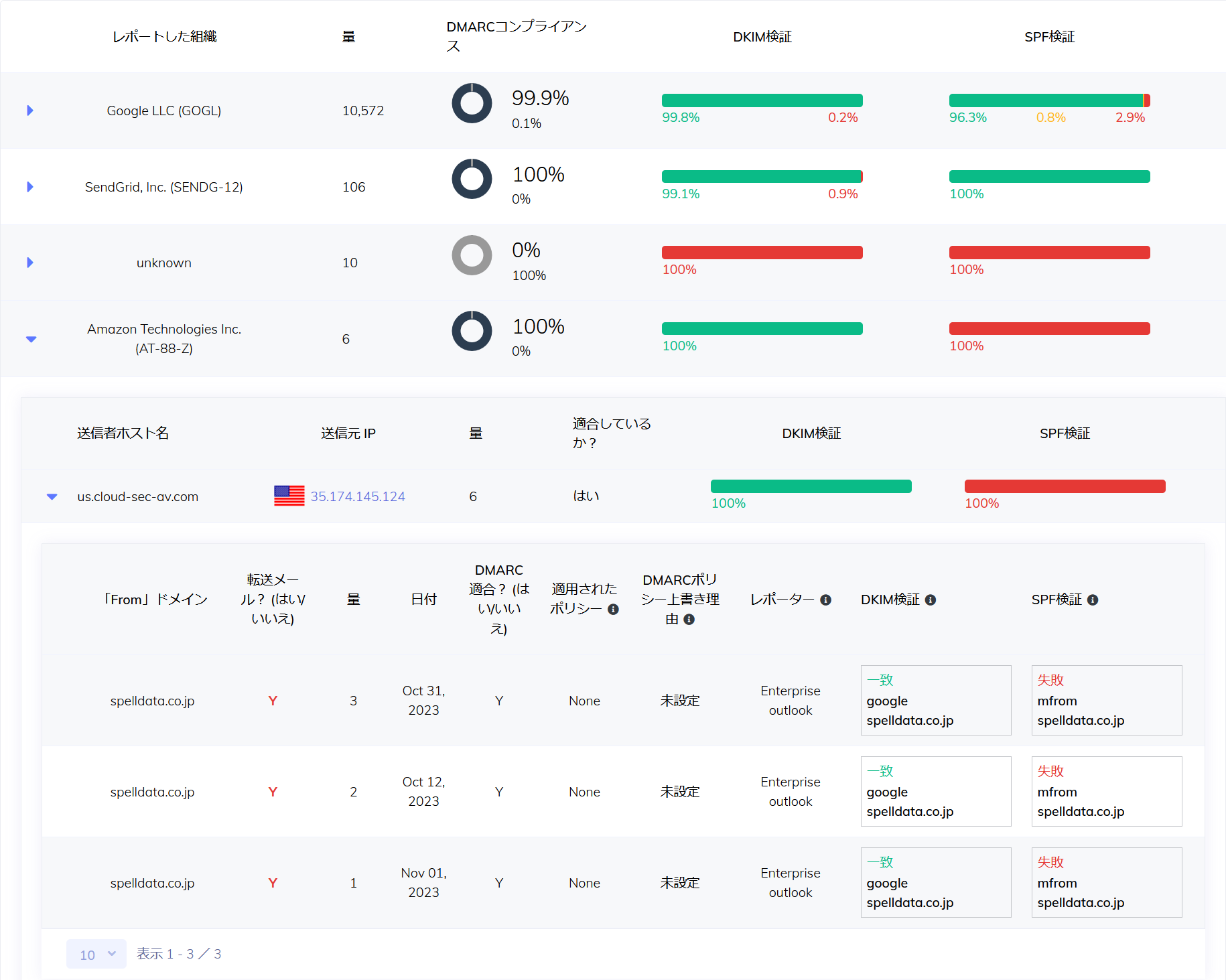Click the top DKIM検証 column header
Screen dimensions: 1226x980
[762, 37]
